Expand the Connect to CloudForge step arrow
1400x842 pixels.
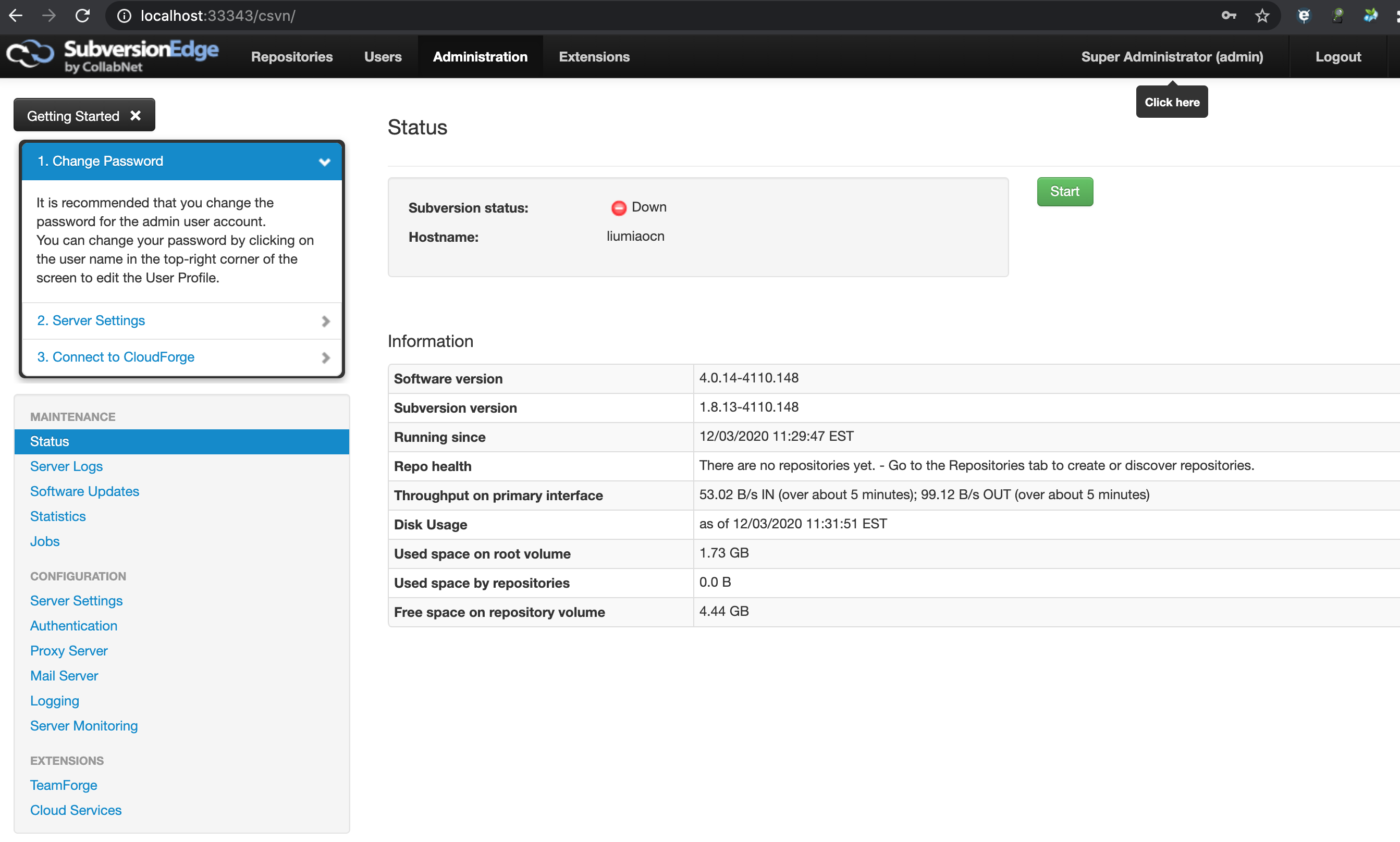tap(326, 357)
